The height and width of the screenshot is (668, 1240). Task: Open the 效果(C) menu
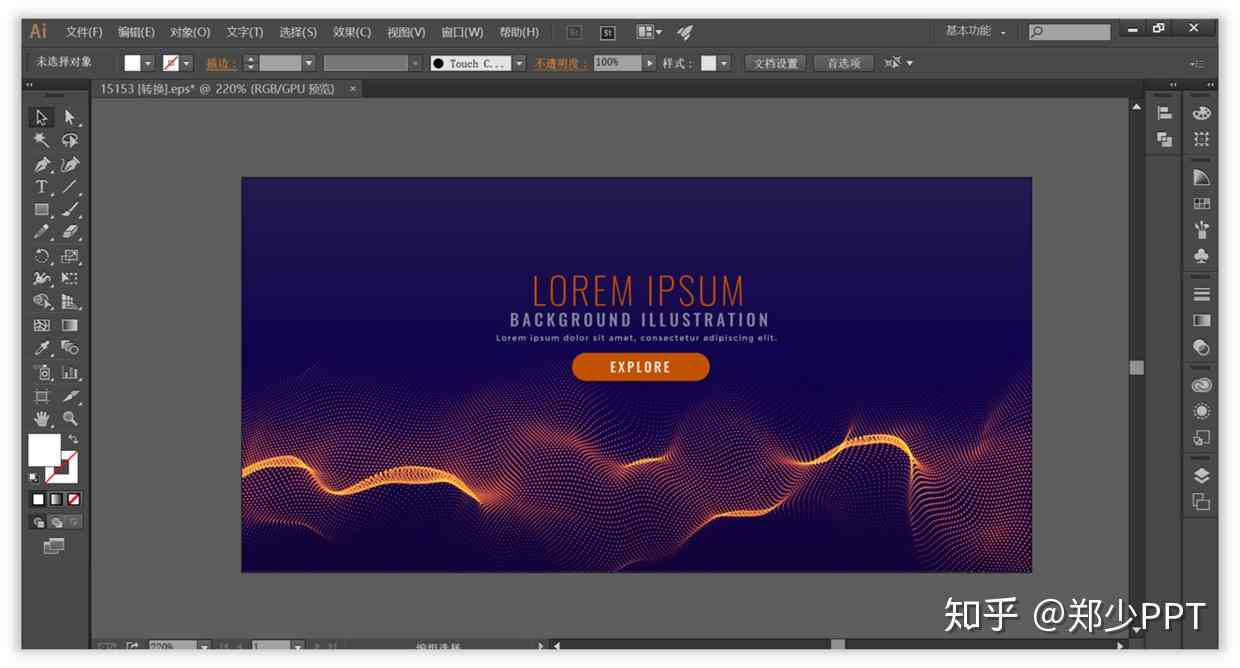(352, 32)
